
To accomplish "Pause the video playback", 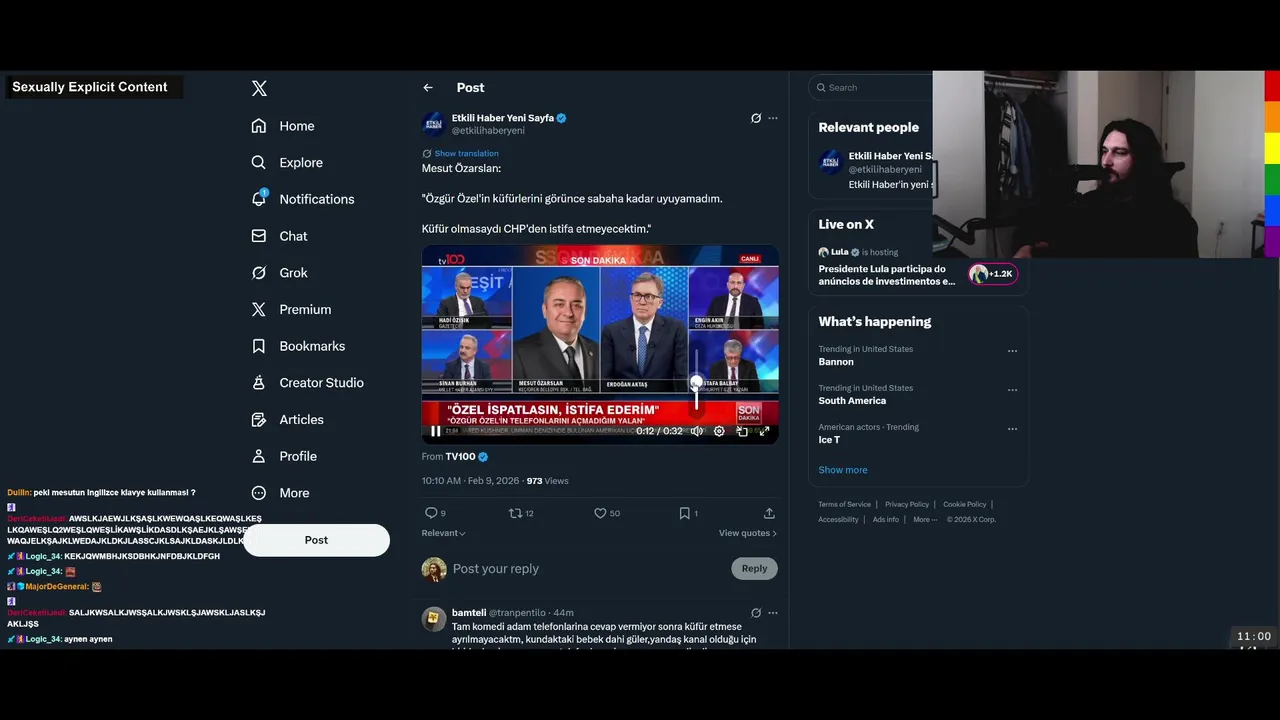I will tap(435, 431).
